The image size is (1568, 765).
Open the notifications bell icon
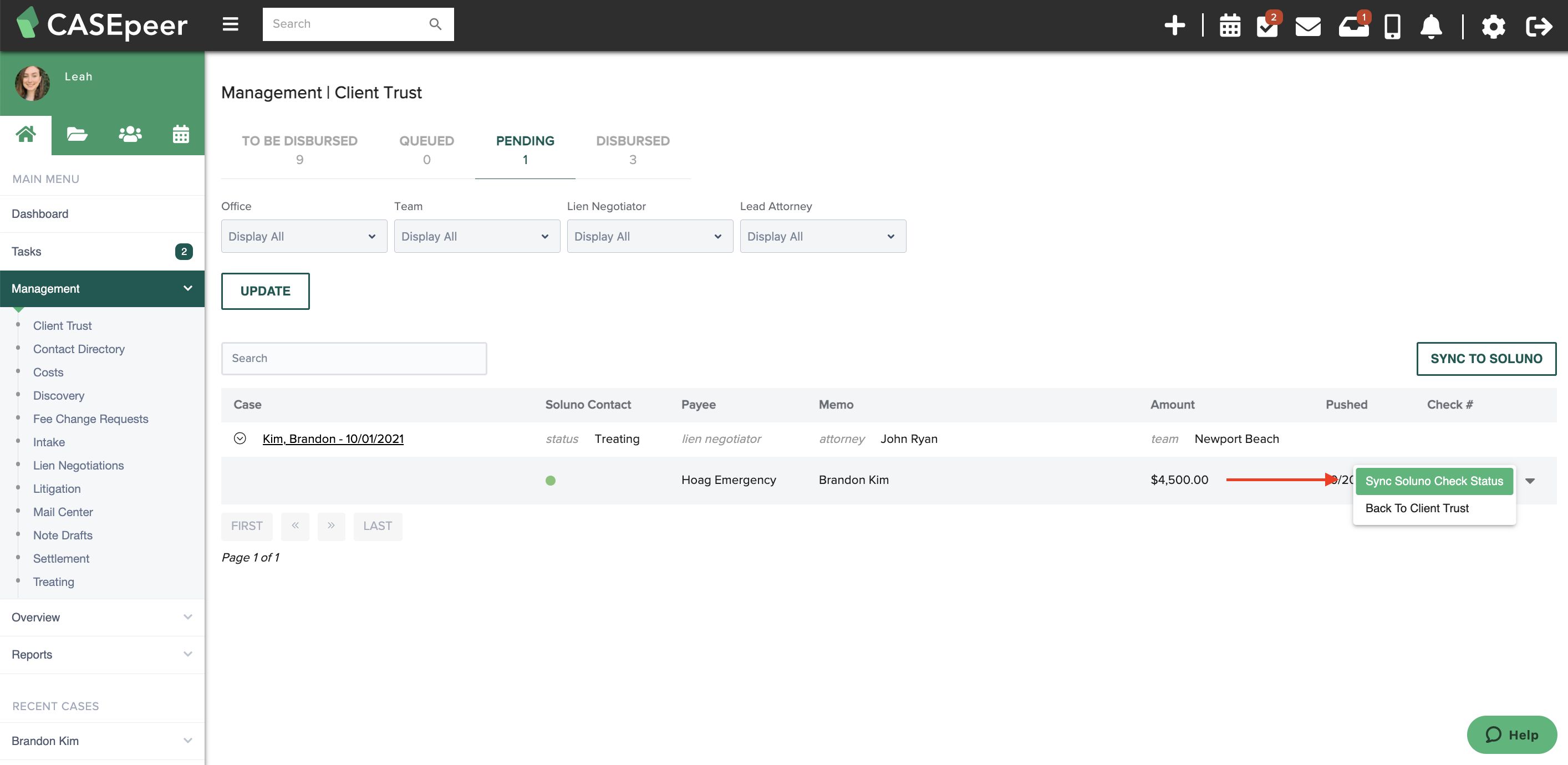(1431, 26)
